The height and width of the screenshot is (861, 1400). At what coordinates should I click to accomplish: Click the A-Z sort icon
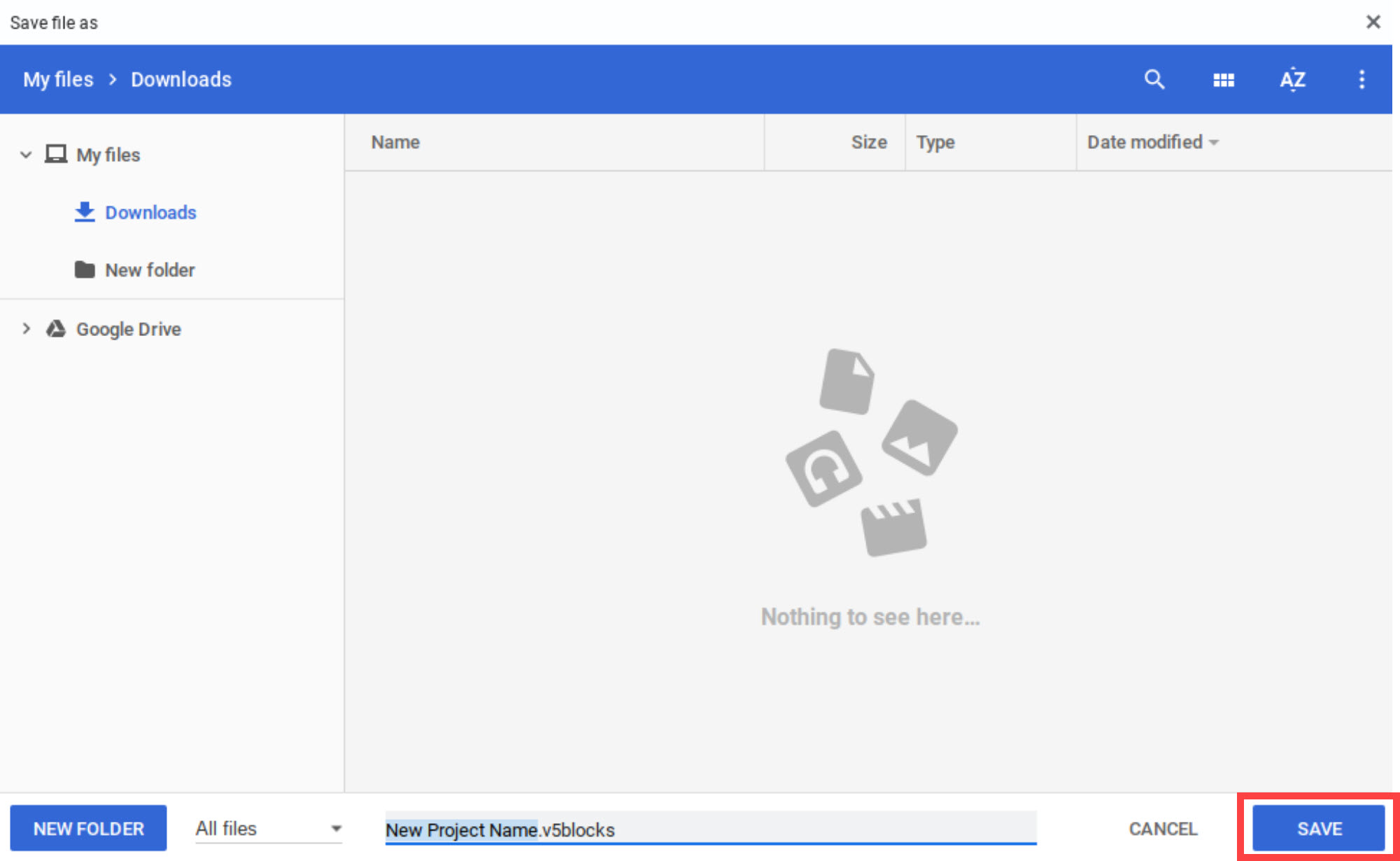tap(1292, 79)
